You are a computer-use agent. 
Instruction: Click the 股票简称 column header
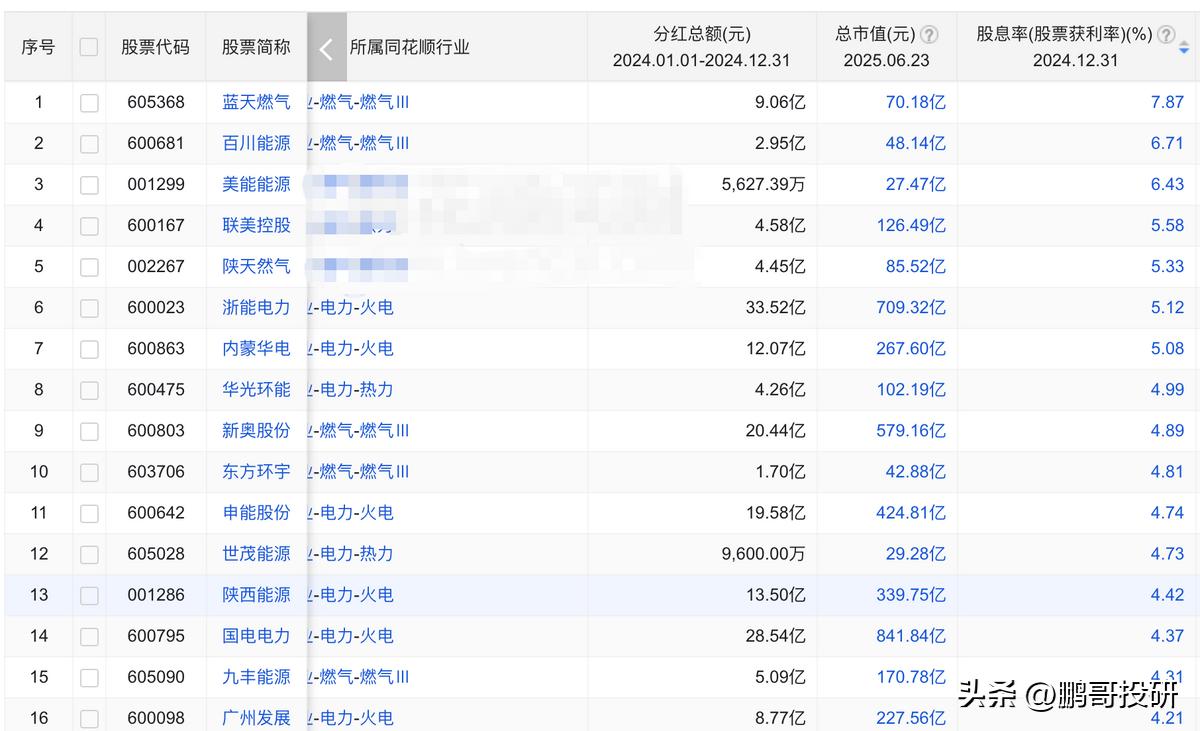coord(255,46)
